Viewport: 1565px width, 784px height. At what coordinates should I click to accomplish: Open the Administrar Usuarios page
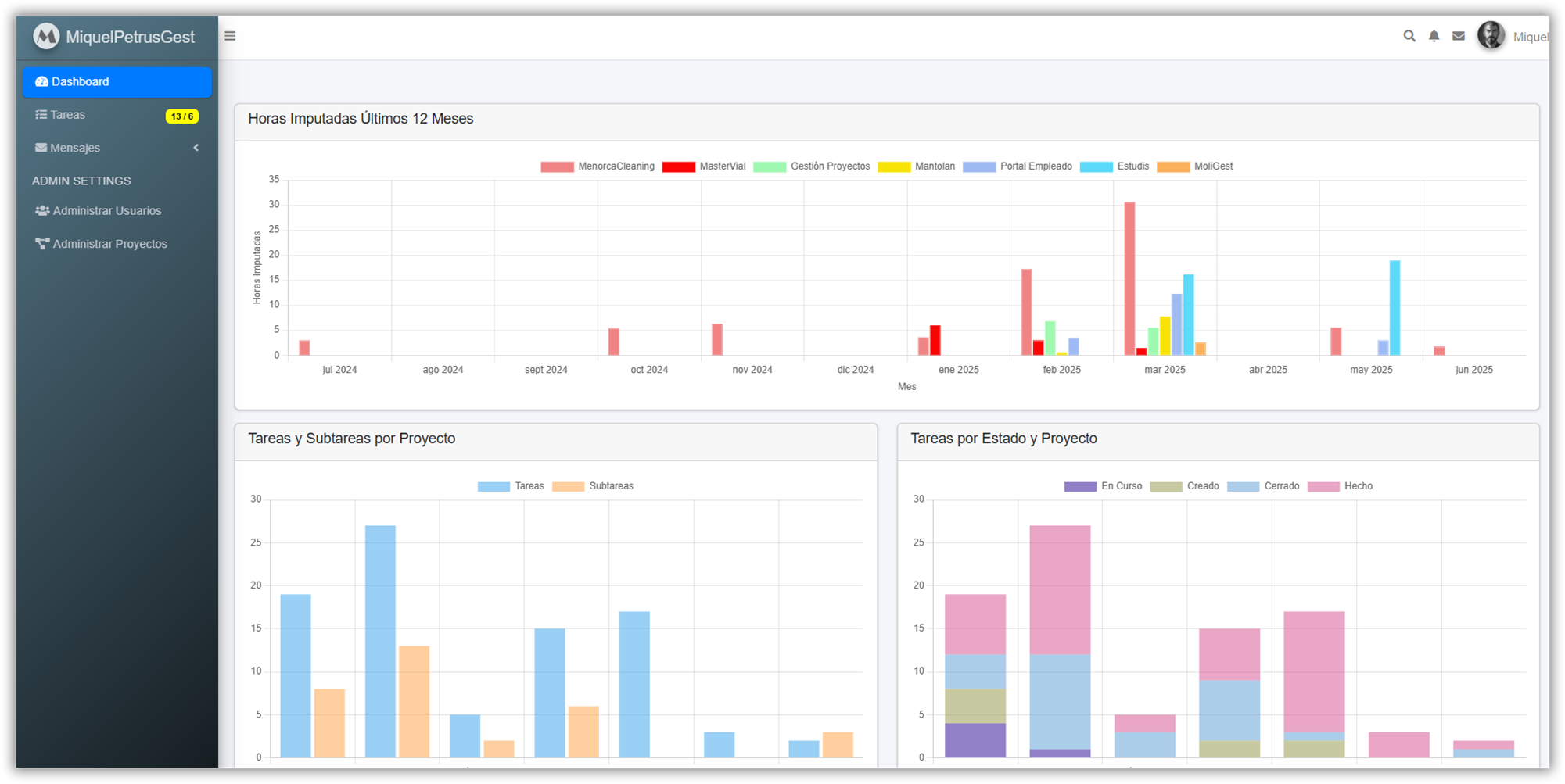point(106,209)
